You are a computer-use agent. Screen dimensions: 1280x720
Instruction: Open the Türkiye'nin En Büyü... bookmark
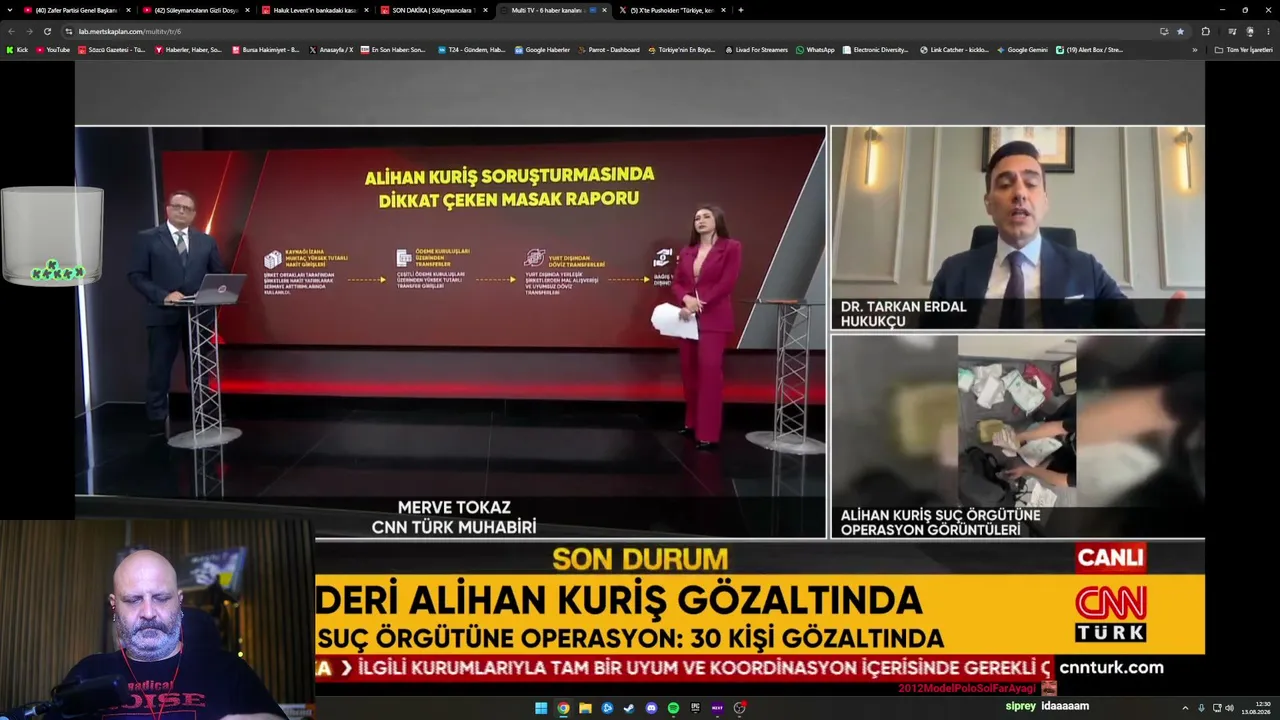pos(681,49)
